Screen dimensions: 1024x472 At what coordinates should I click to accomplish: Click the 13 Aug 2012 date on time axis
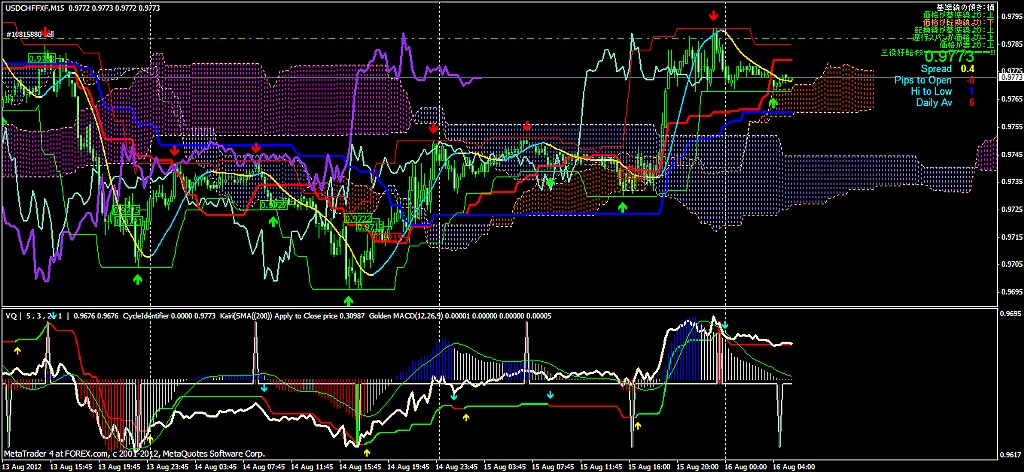pyautogui.click(x=24, y=465)
